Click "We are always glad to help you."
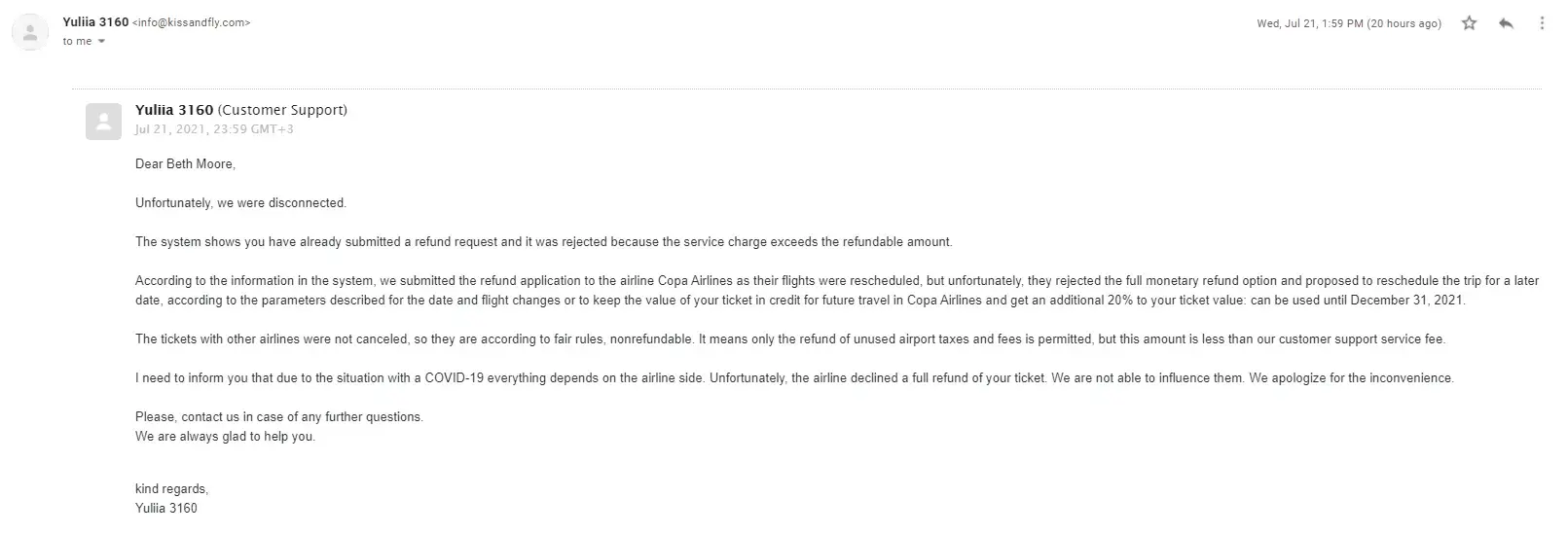The width and height of the screenshot is (1568, 534). [225, 437]
